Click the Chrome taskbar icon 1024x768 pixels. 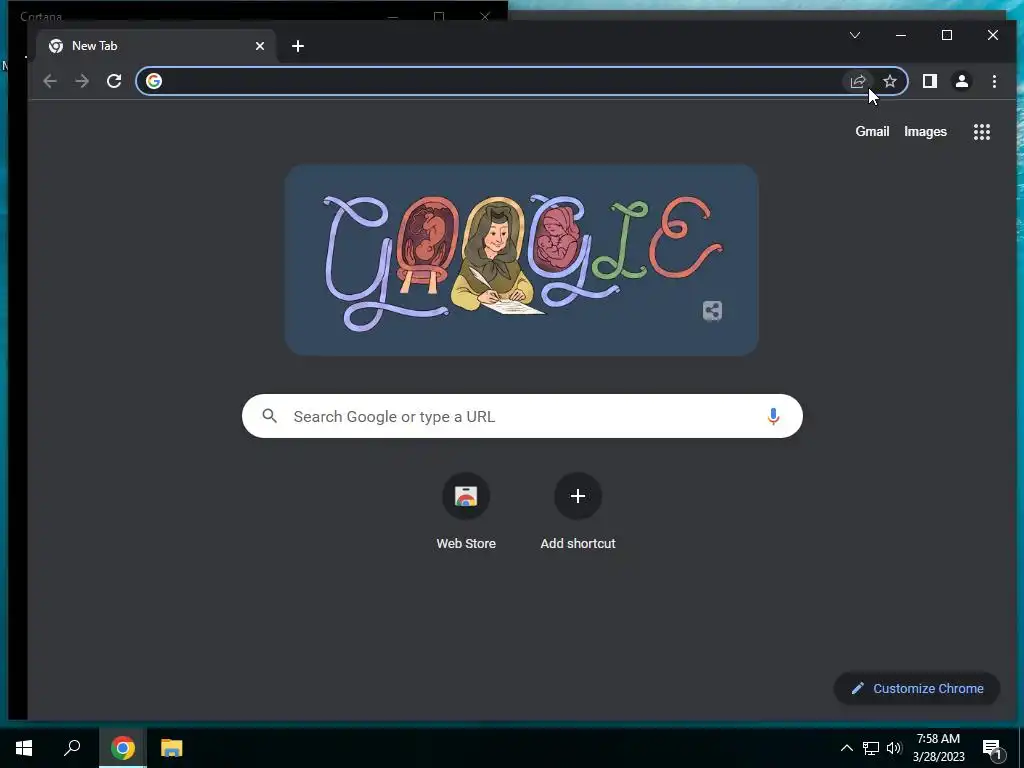(x=123, y=748)
